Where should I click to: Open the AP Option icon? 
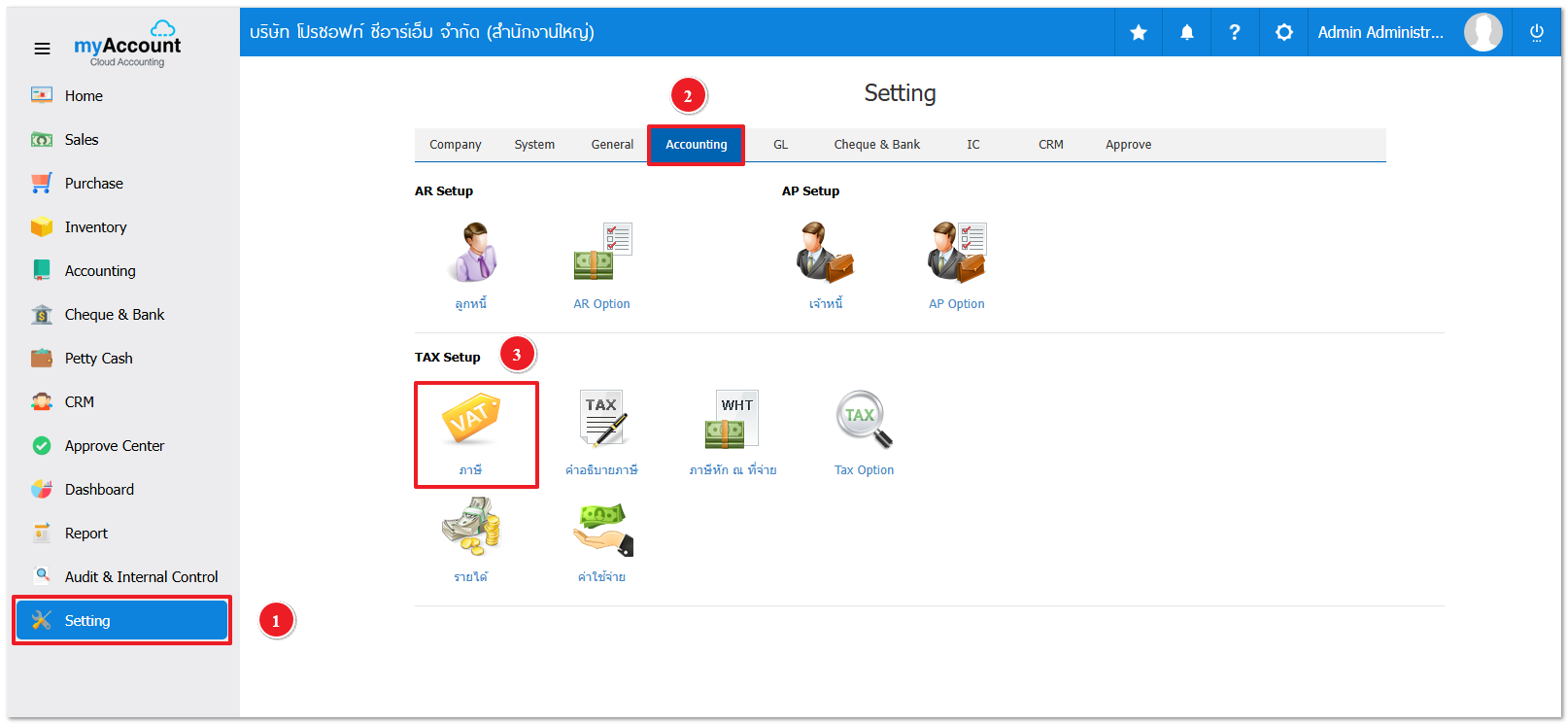956,253
